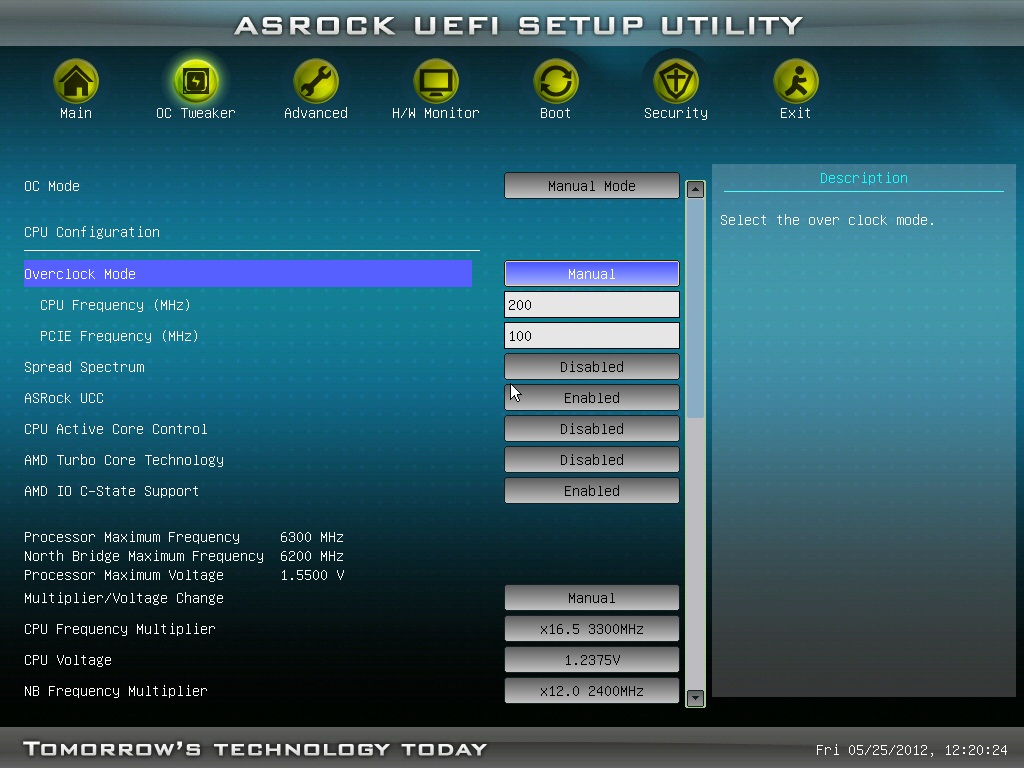Switch to Exit tab label
Viewport: 1024px width, 768px height.
coord(795,113)
